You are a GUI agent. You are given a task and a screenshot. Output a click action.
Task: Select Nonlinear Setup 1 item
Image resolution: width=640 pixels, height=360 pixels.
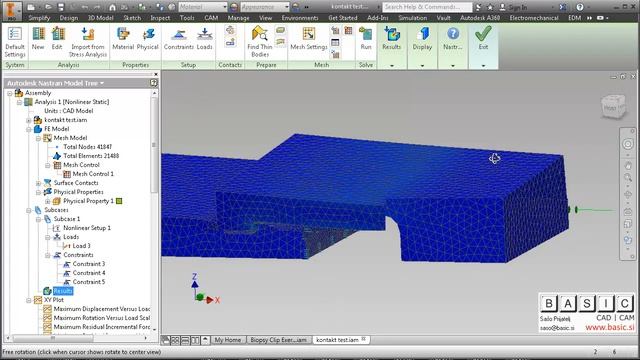(x=87, y=228)
